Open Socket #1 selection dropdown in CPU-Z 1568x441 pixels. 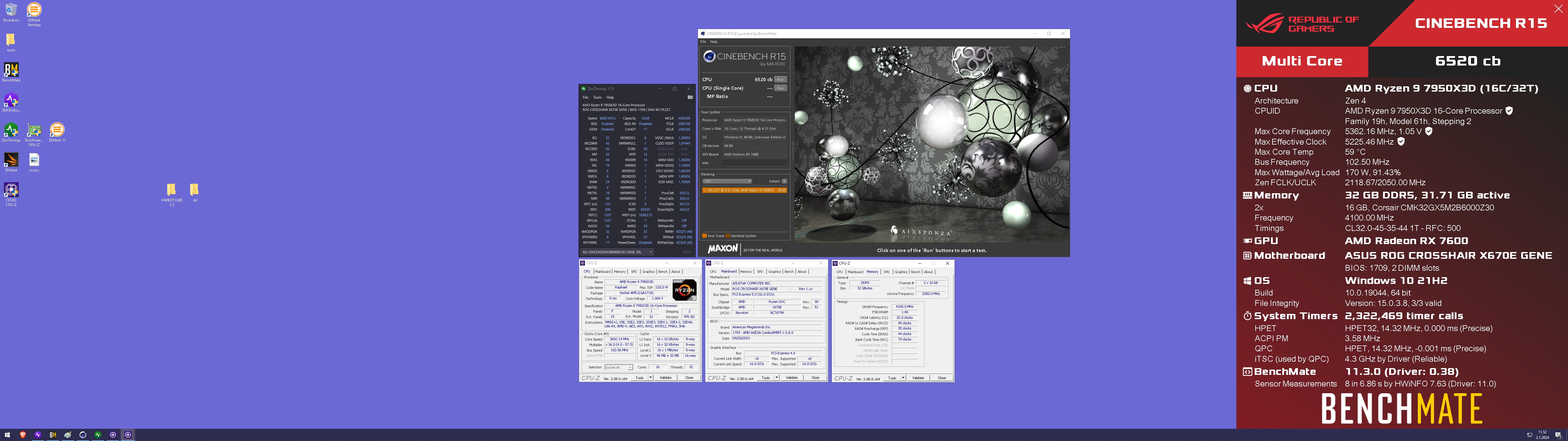tap(618, 367)
